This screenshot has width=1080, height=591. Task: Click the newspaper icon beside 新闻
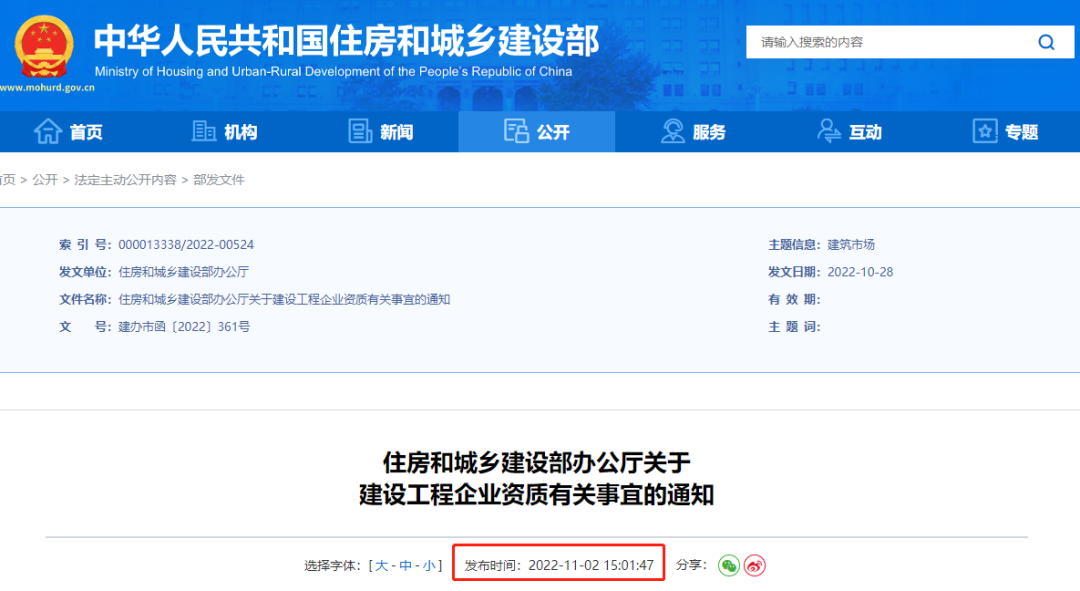pos(360,131)
